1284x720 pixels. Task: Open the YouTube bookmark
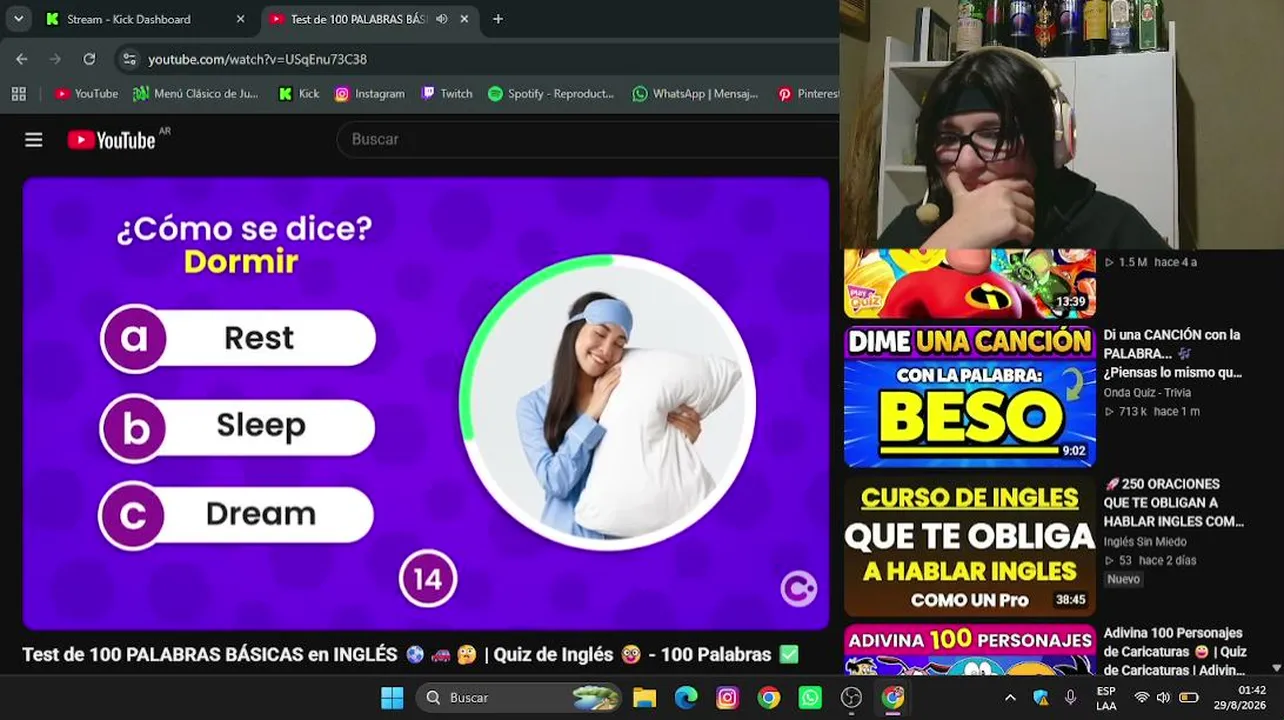(x=86, y=93)
